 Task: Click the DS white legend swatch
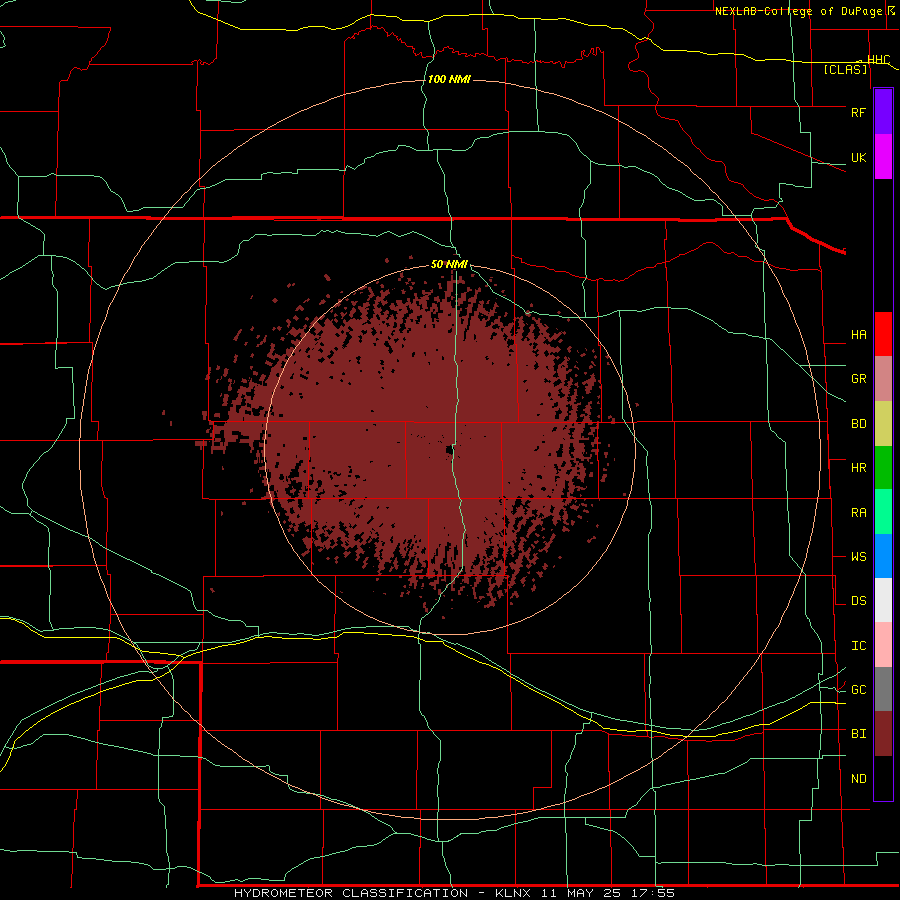883,600
